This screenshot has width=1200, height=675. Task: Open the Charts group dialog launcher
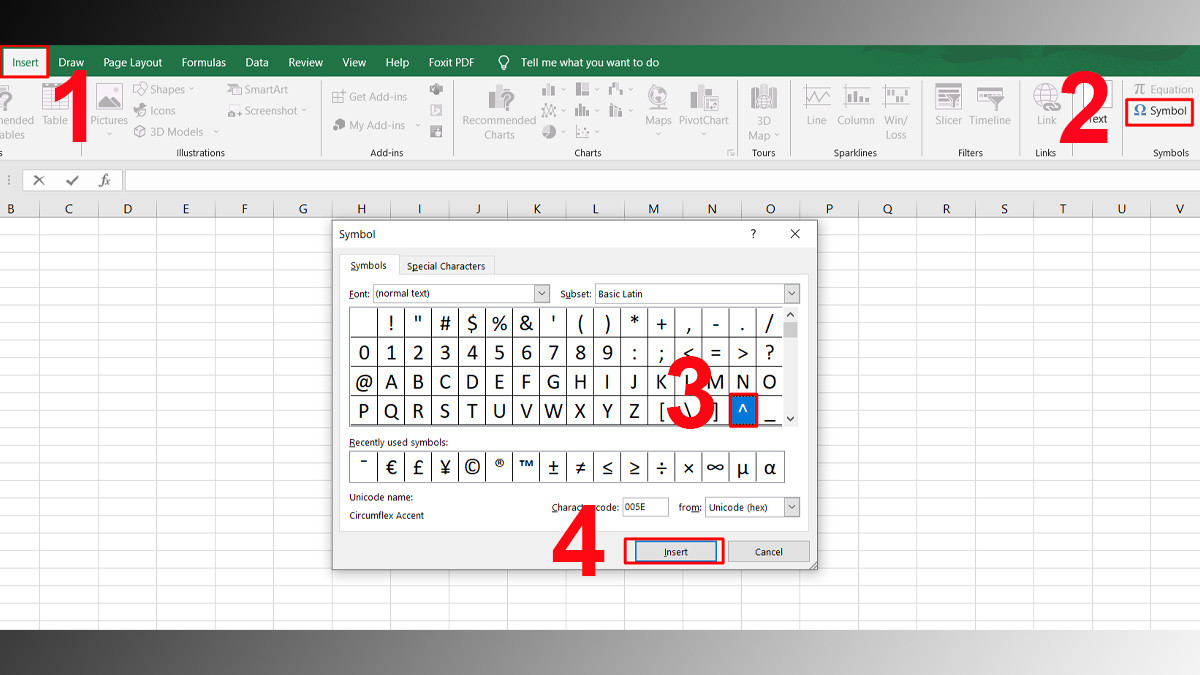(x=730, y=153)
